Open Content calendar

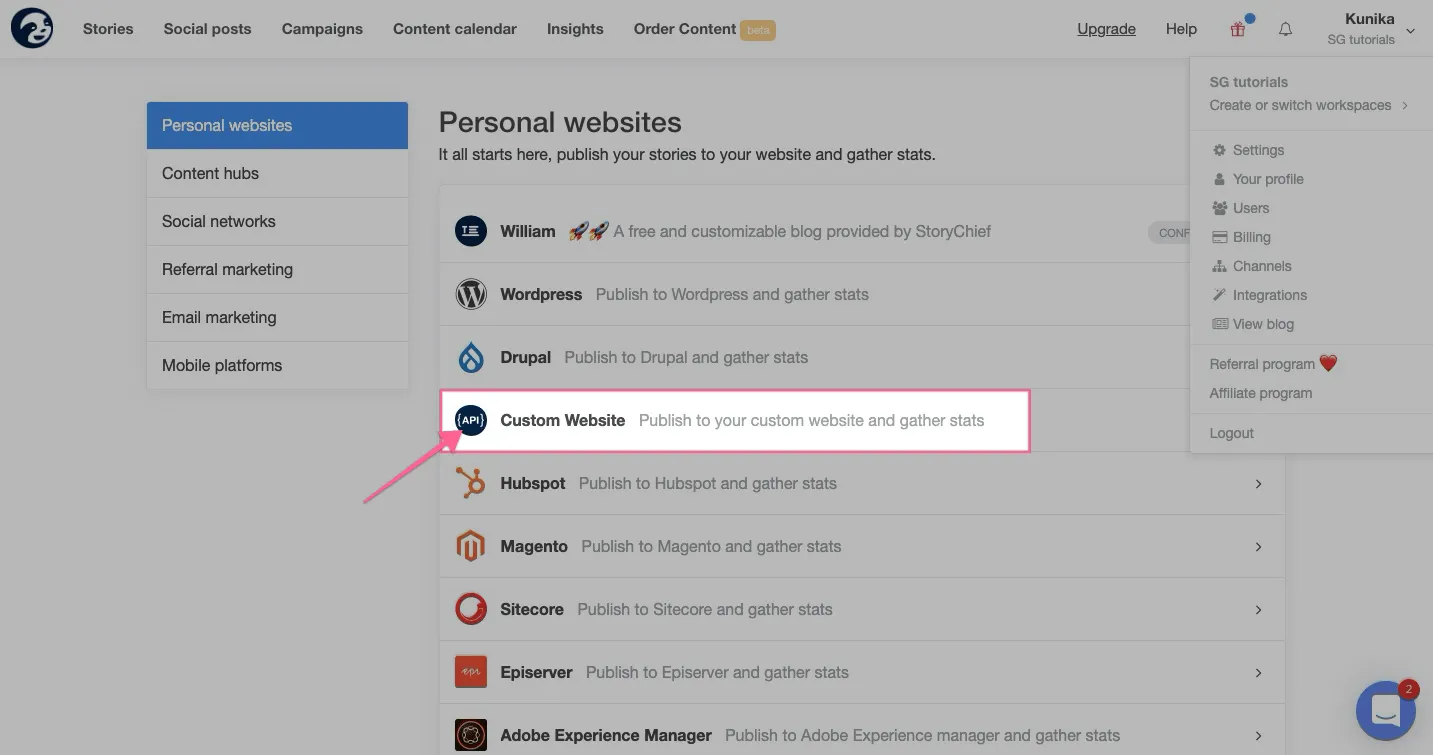coord(455,29)
